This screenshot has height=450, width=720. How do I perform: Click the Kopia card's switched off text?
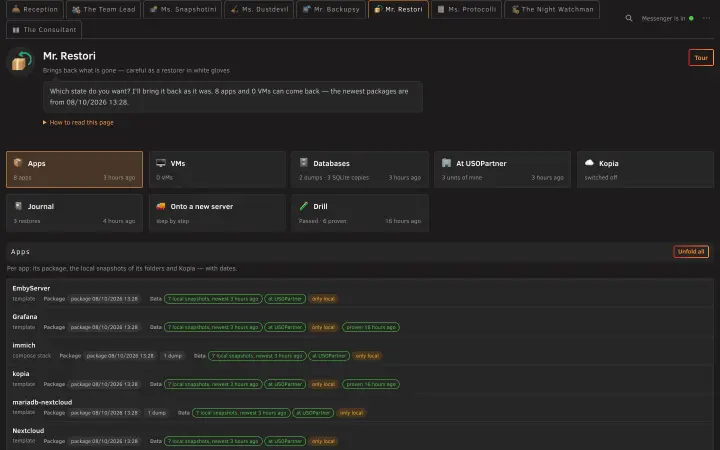(601, 178)
